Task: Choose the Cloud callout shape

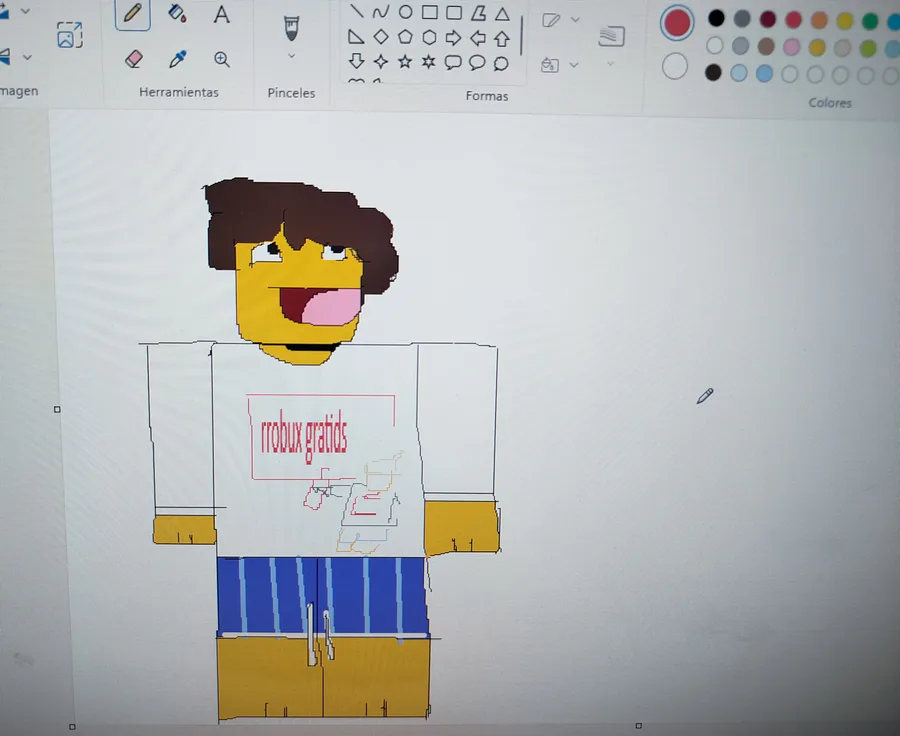Action: (x=501, y=63)
